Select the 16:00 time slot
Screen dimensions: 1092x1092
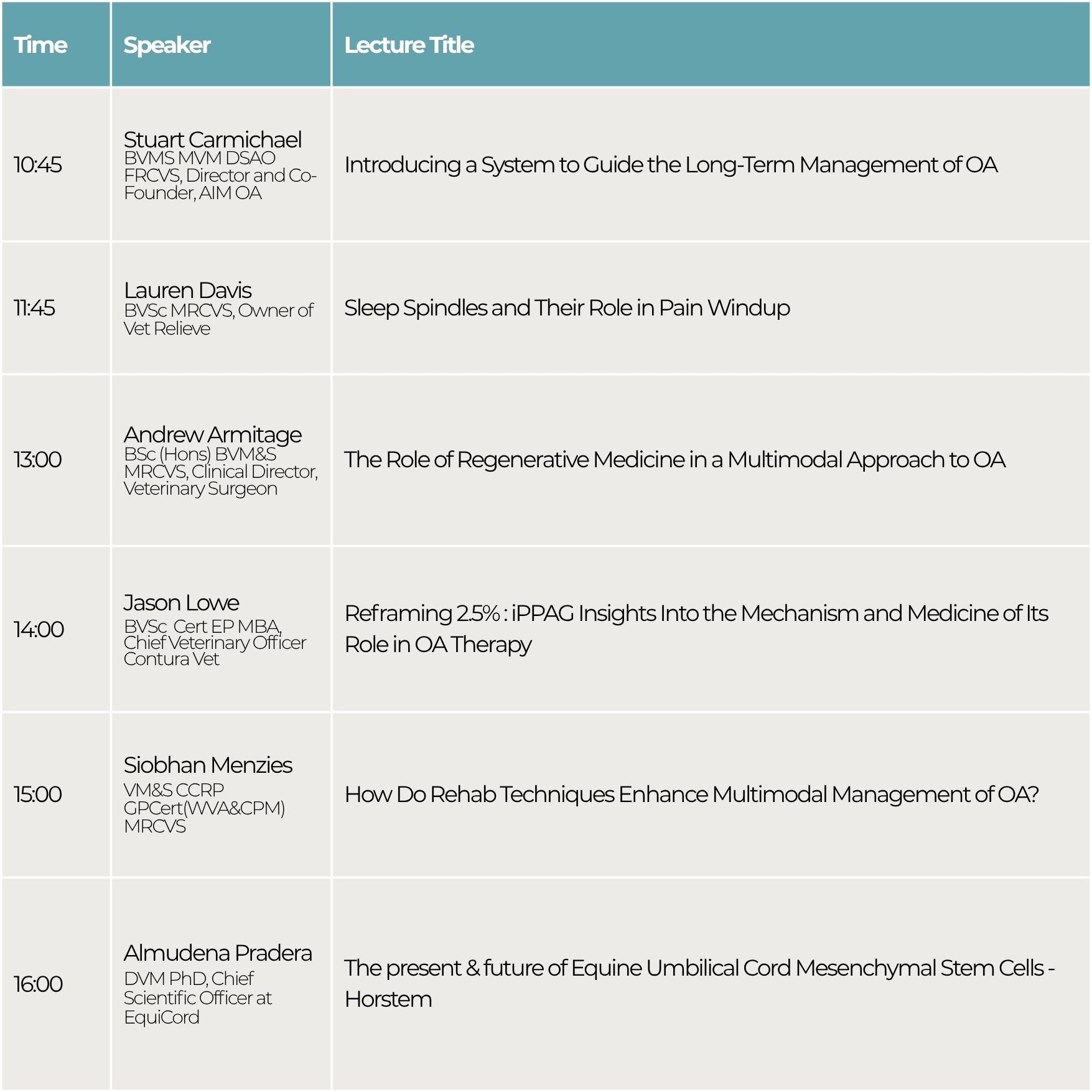38,984
